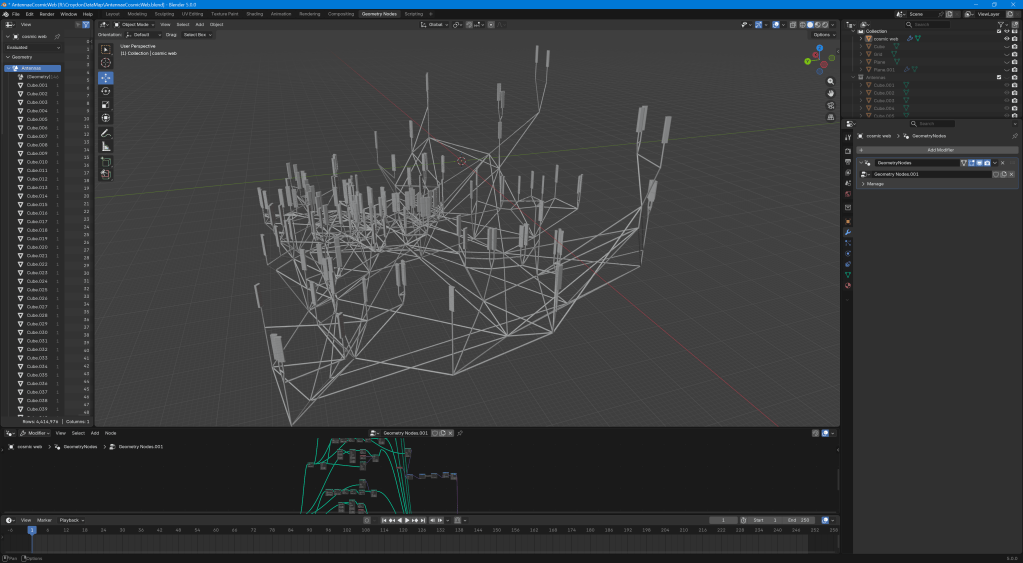Toggle pin on spreadsheet cosmic web object

(57, 37)
